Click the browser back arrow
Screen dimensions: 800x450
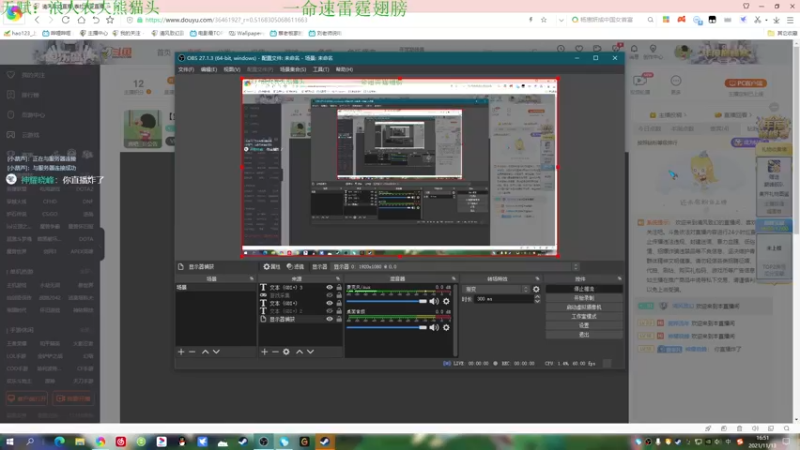37,20
